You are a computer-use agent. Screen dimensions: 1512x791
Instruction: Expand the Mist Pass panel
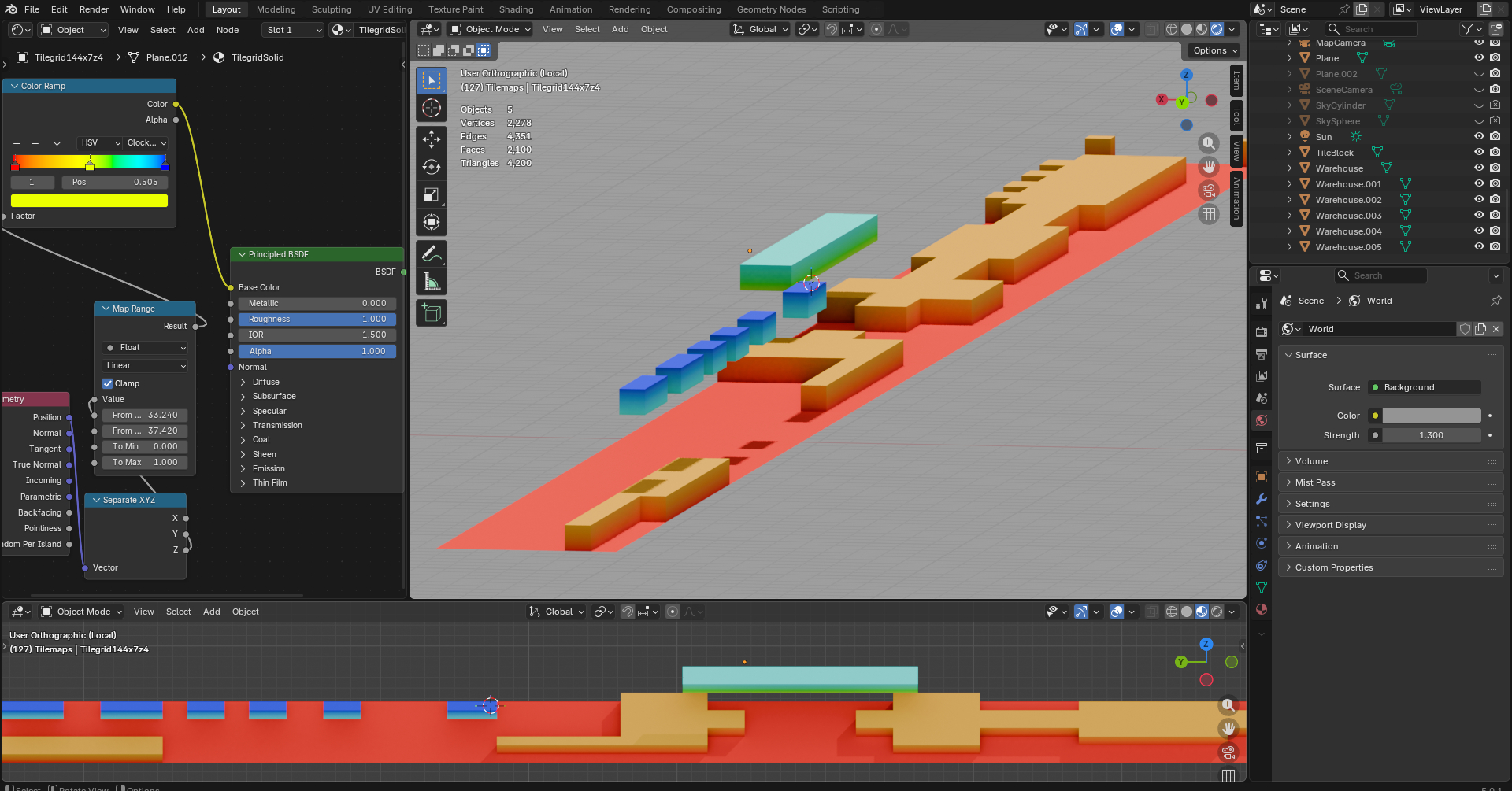click(x=1315, y=482)
